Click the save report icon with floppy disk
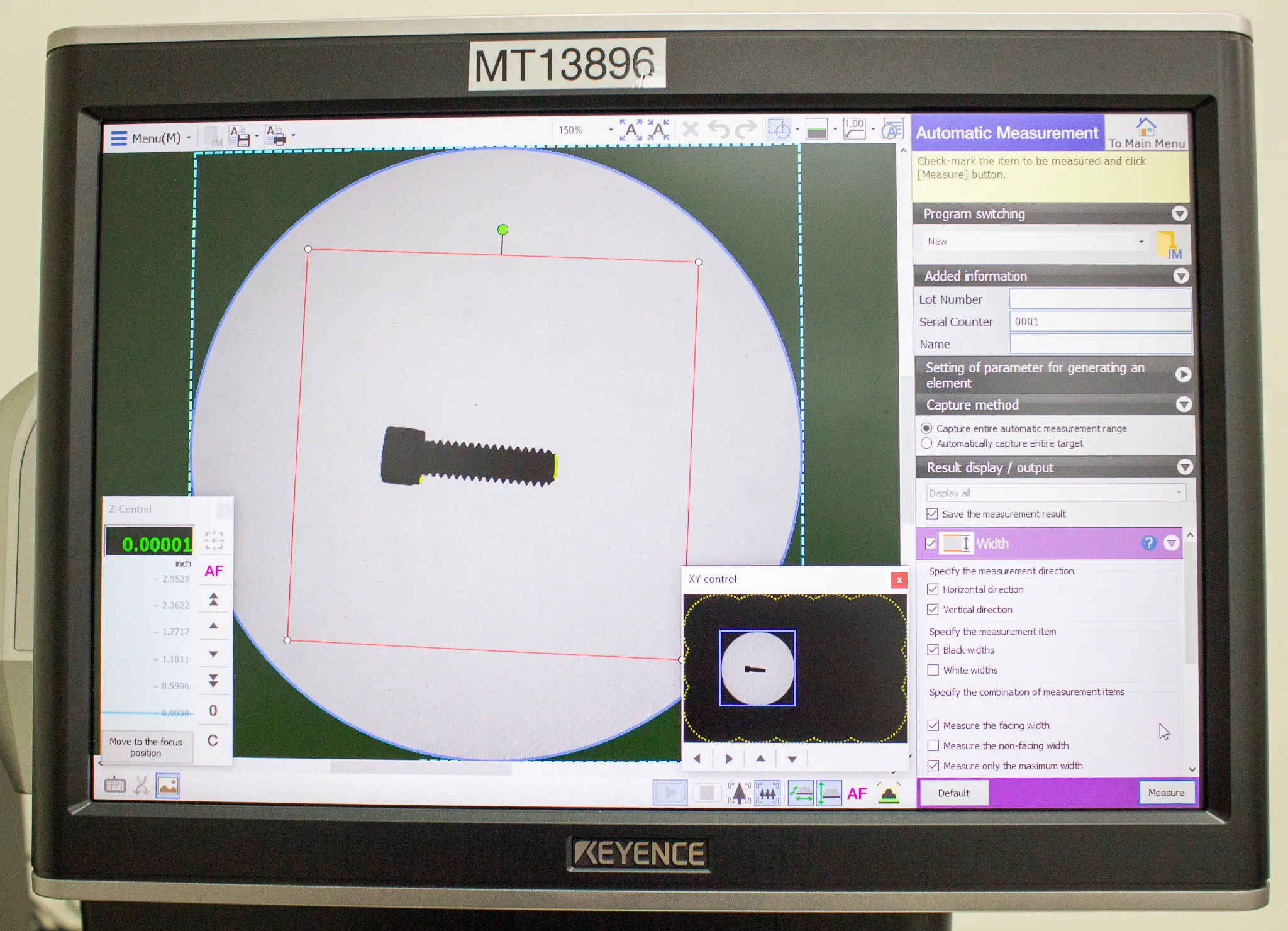Viewport: 1288px width, 931px height. [x=240, y=136]
